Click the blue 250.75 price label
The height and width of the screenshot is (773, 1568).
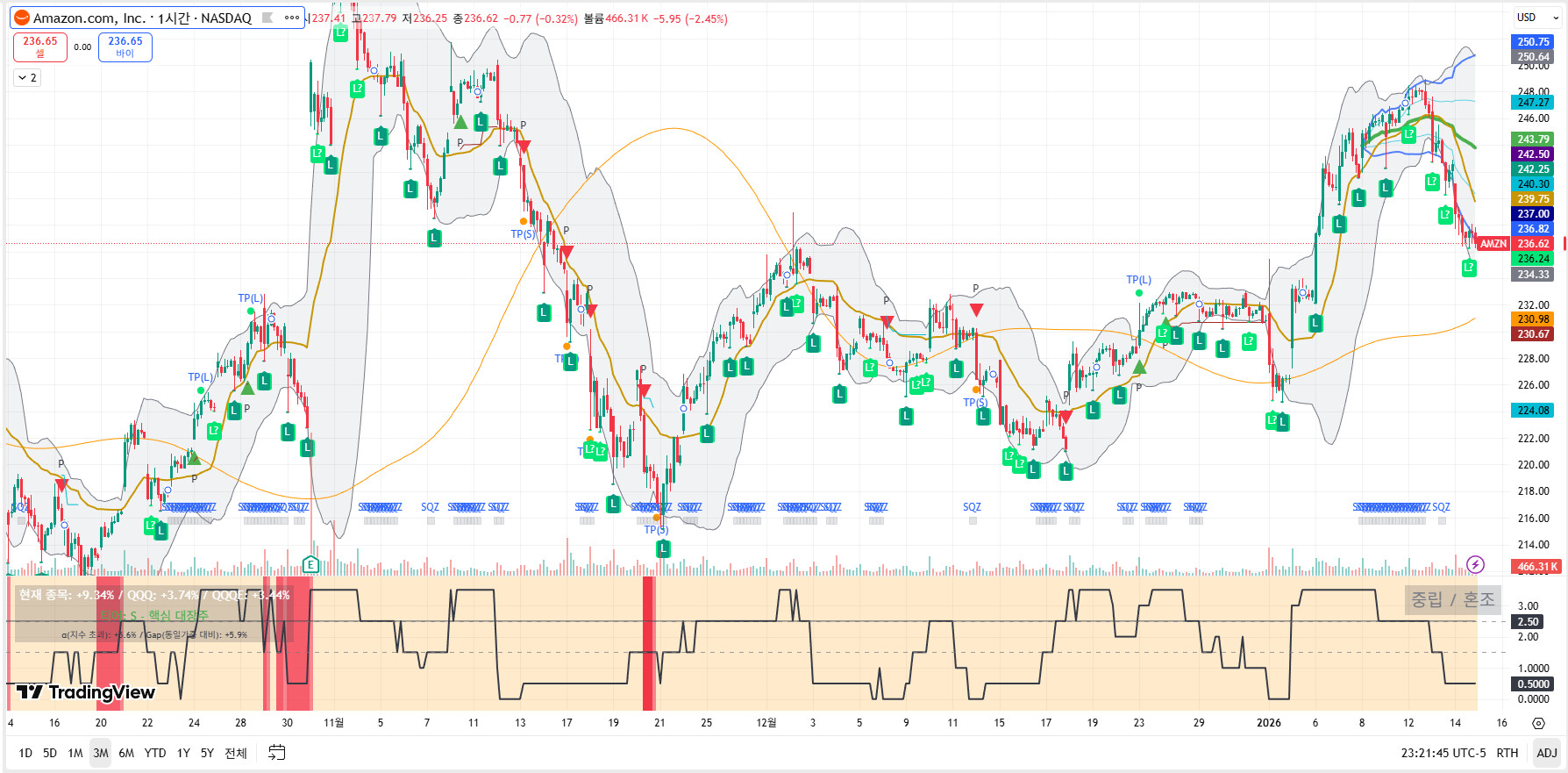(x=1533, y=41)
